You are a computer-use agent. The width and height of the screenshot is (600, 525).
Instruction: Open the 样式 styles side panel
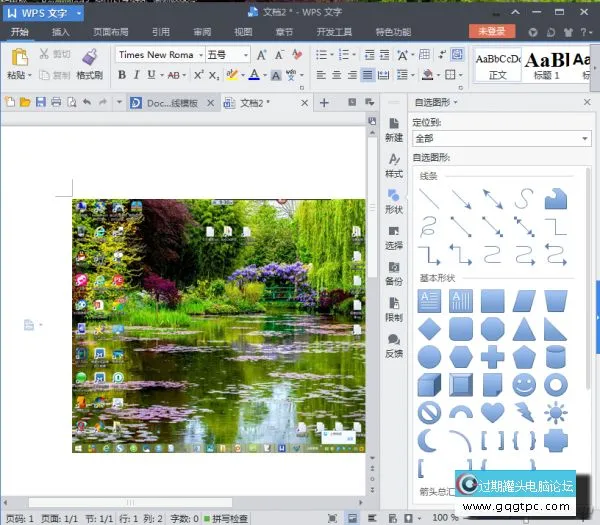pos(394,165)
